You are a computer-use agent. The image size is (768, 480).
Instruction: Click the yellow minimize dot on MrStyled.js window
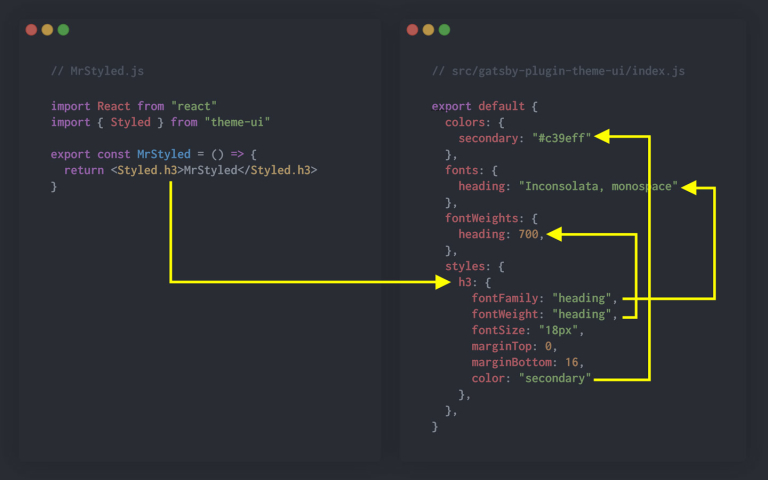click(x=48, y=30)
